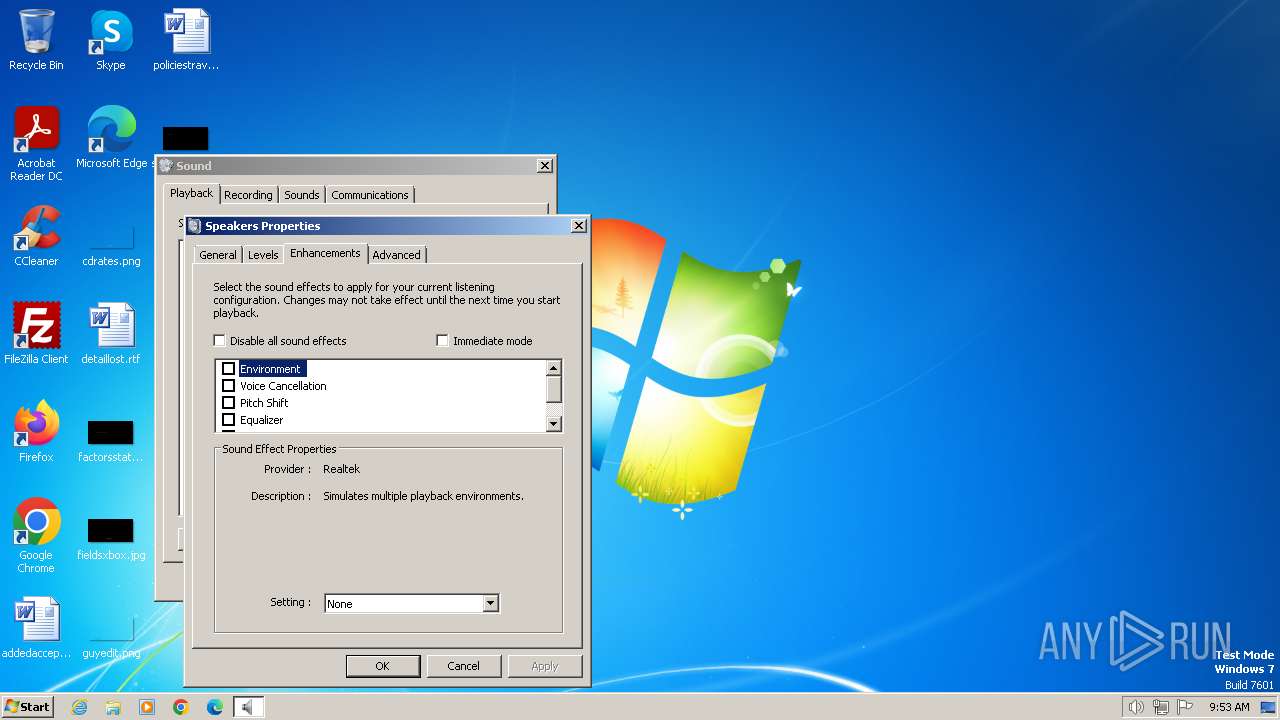Confirm with the OK button
Viewport: 1280px width, 720px height.
(382, 666)
